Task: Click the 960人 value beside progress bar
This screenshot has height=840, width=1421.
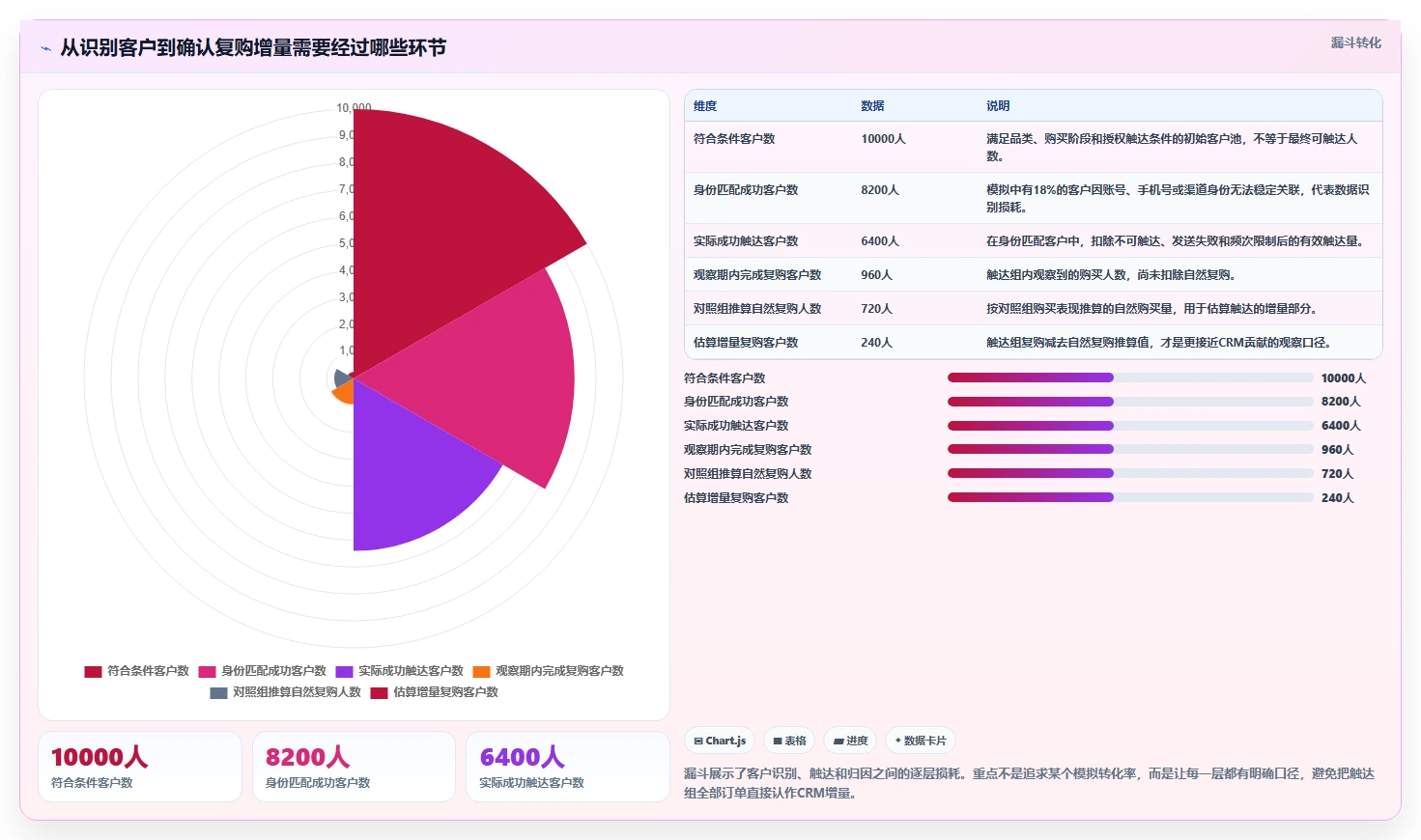Action: 1337,450
